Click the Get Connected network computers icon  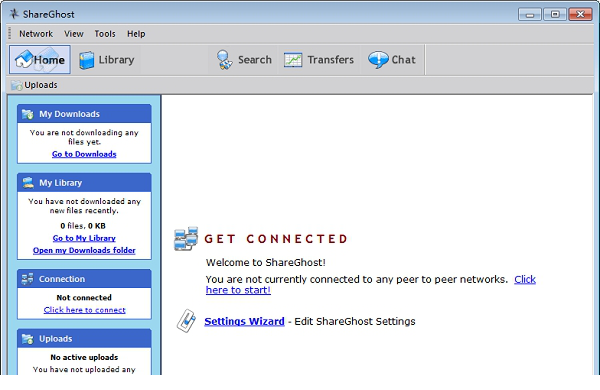[186, 238]
